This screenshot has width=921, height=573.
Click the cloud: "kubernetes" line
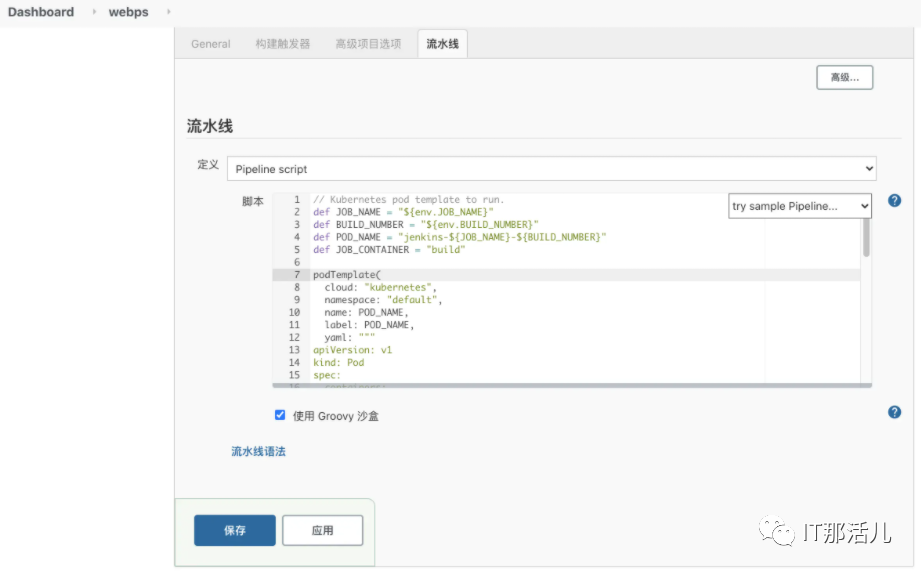click(380, 287)
